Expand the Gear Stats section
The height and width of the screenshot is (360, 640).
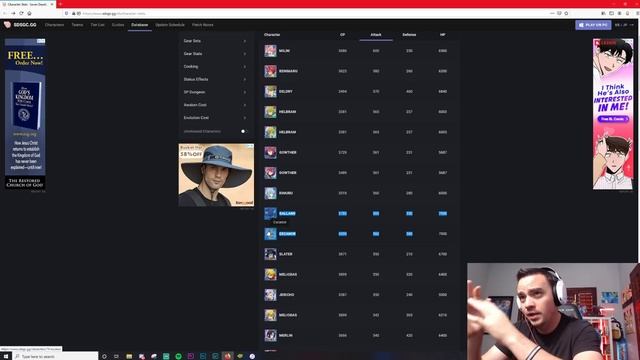(x=215, y=54)
